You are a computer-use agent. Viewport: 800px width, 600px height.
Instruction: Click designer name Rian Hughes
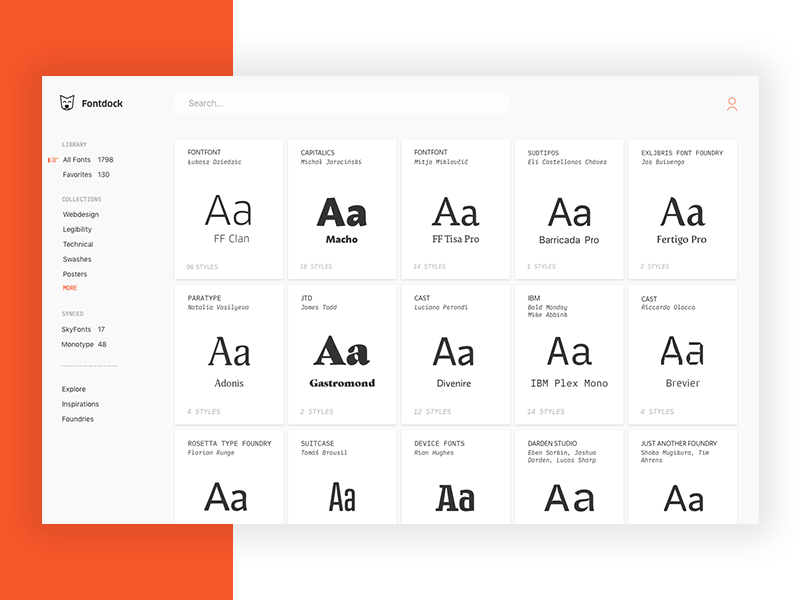[434, 453]
